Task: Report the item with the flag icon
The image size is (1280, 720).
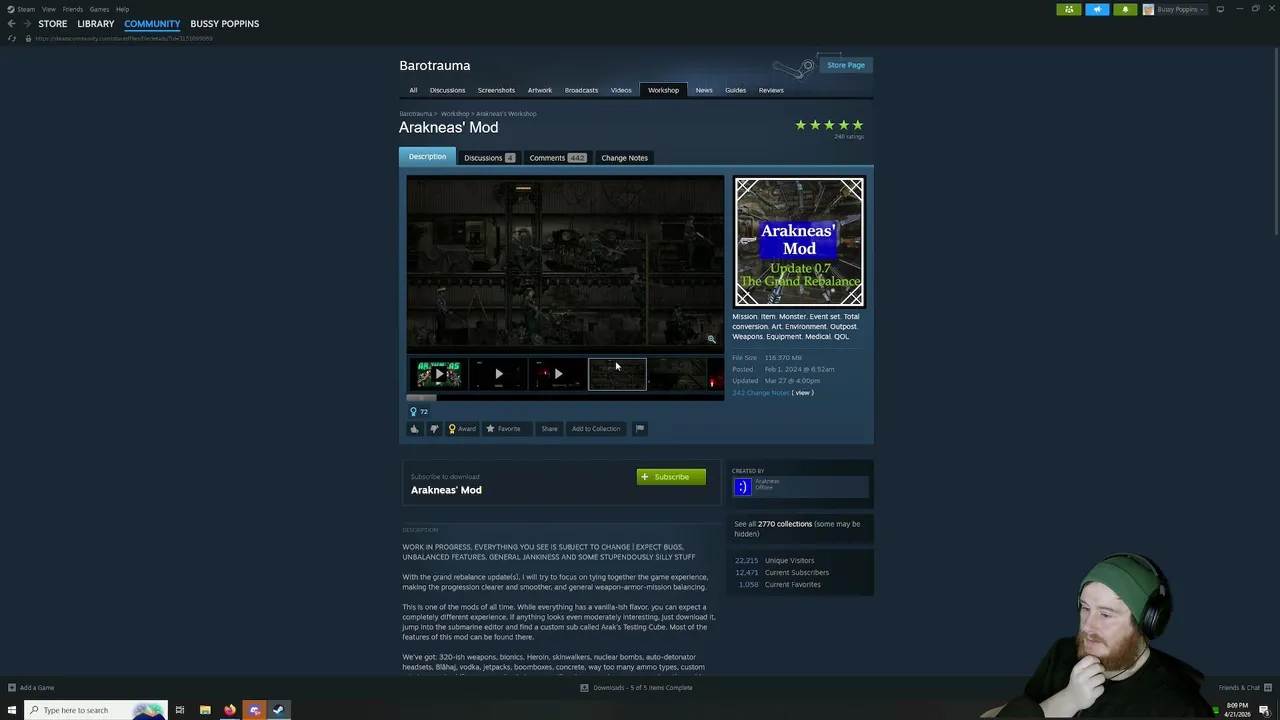Action: click(x=640, y=429)
